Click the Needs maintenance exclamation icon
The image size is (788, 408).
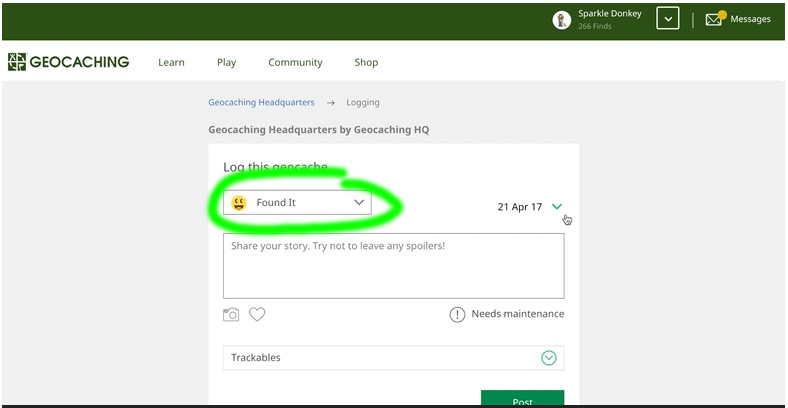[x=457, y=315]
